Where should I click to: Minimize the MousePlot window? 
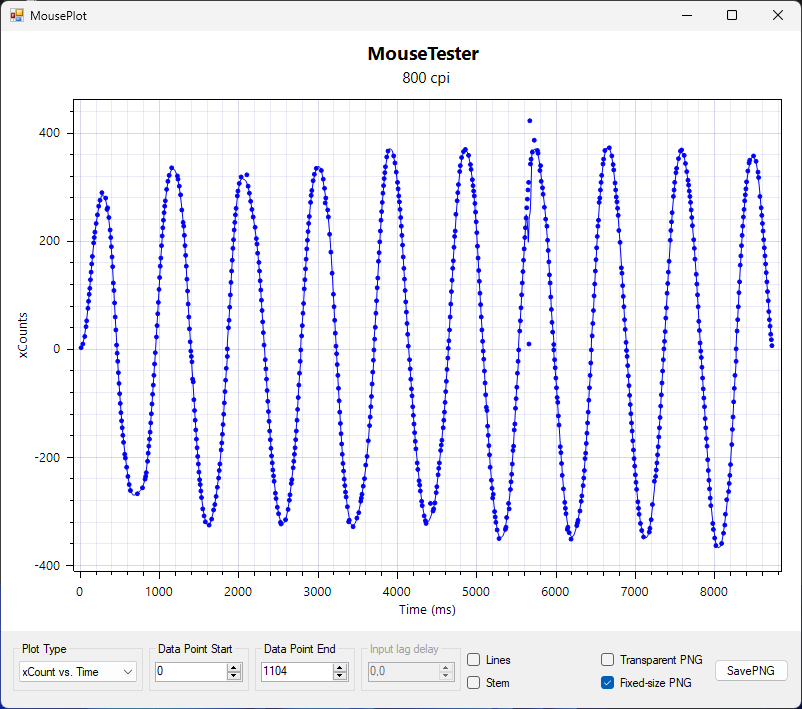pos(687,15)
